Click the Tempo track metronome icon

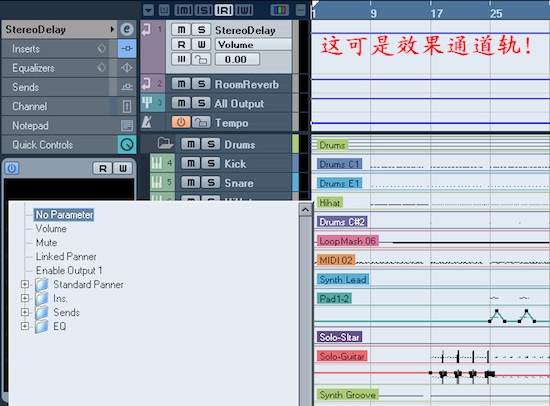(x=147, y=122)
